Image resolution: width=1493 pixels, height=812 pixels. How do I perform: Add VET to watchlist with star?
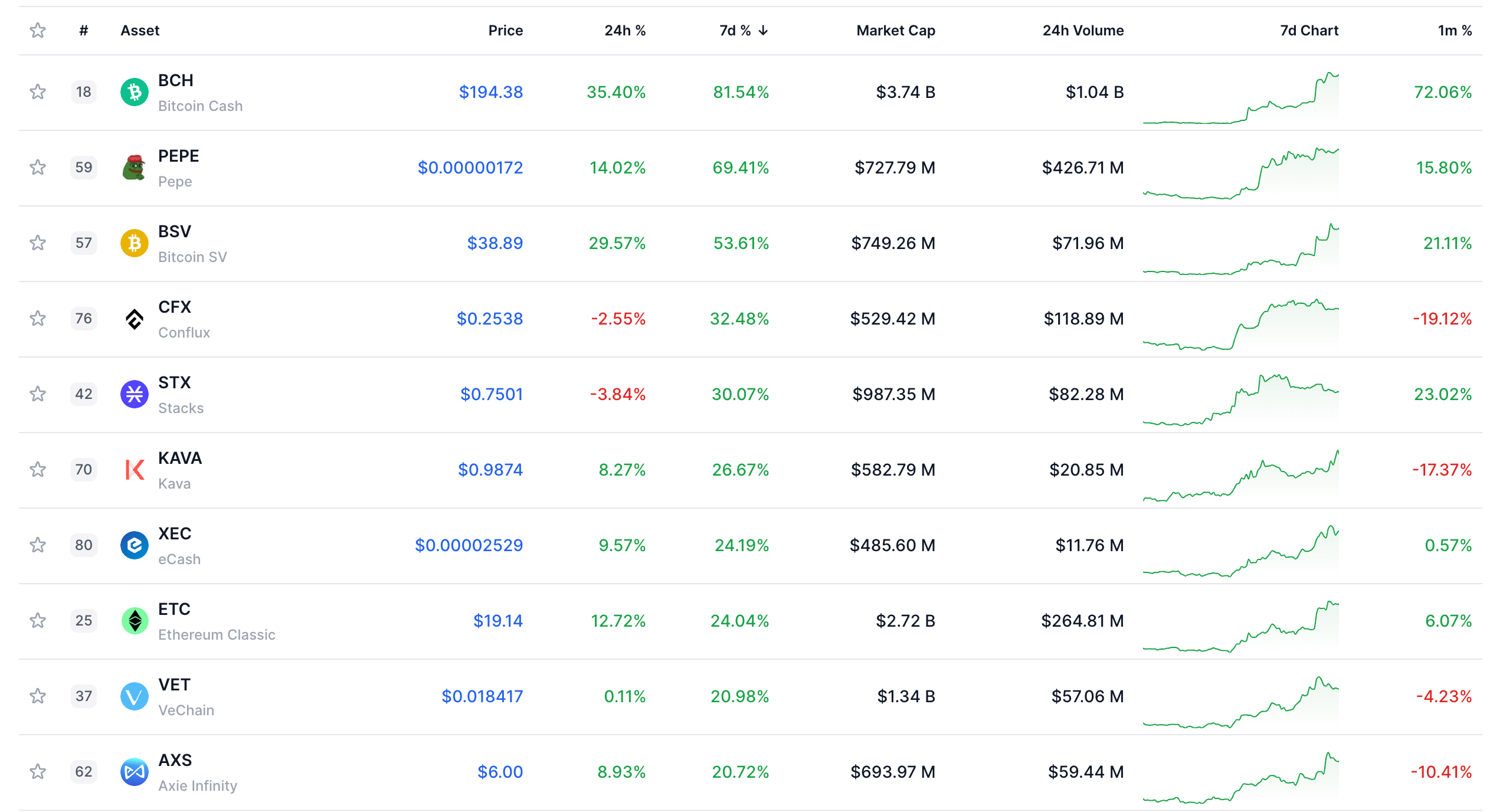pyautogui.click(x=38, y=696)
